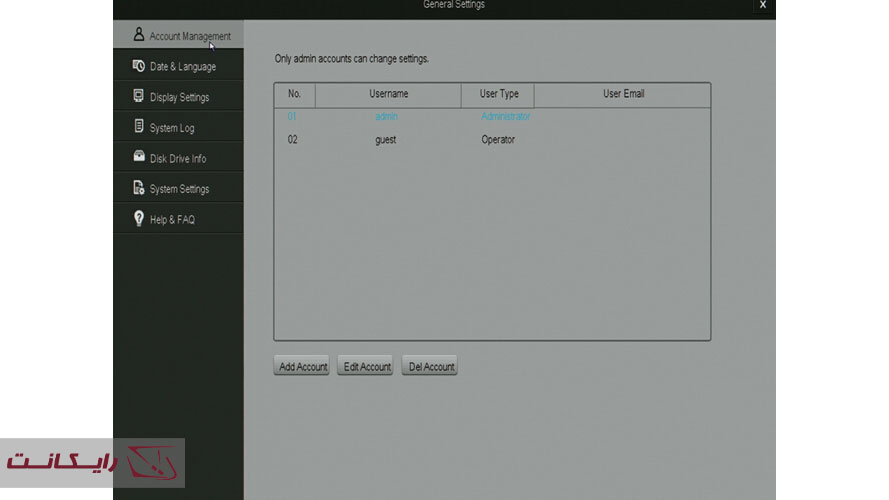The height and width of the screenshot is (500, 889).
Task: Click the Date & Language clock icon
Action: pyautogui.click(x=139, y=66)
